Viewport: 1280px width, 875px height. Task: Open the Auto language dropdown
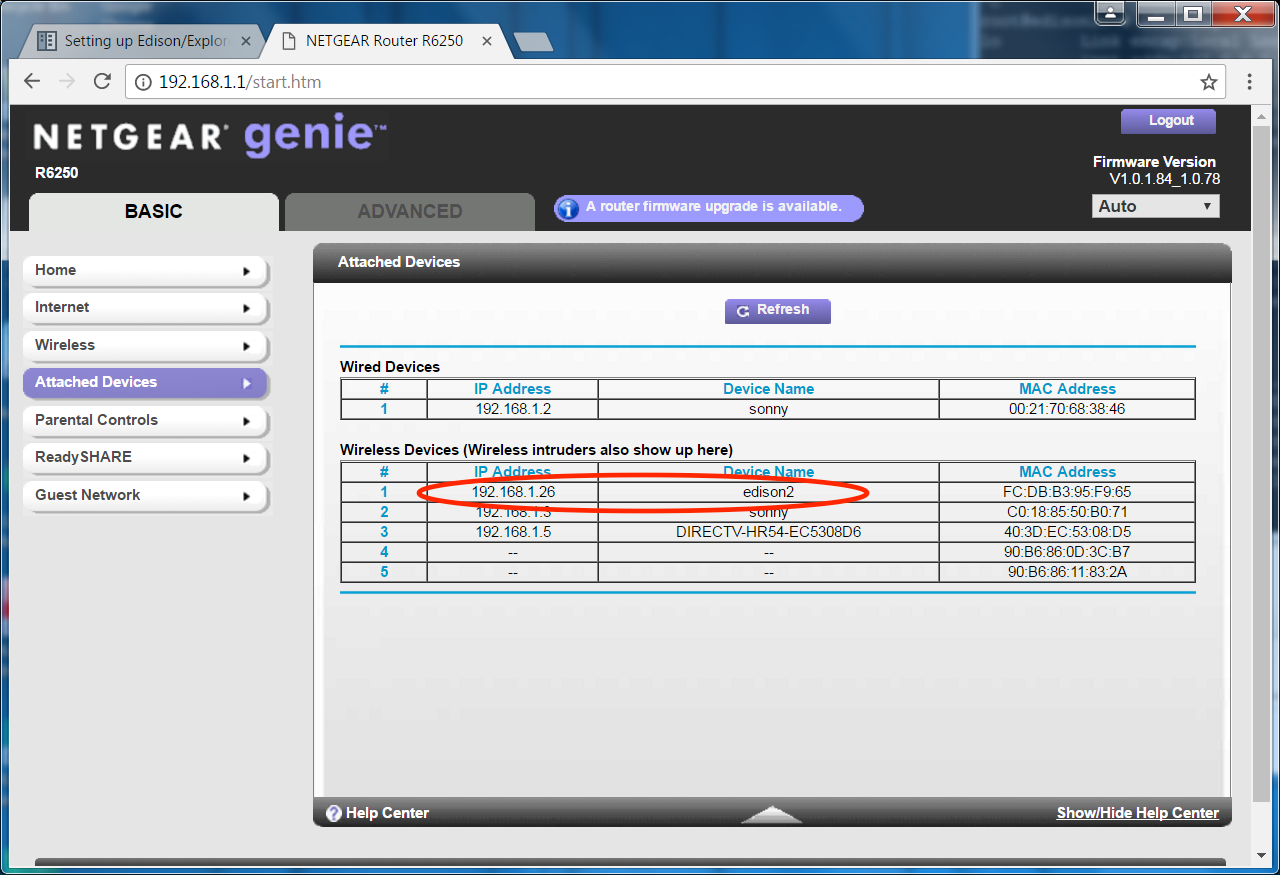point(1156,206)
